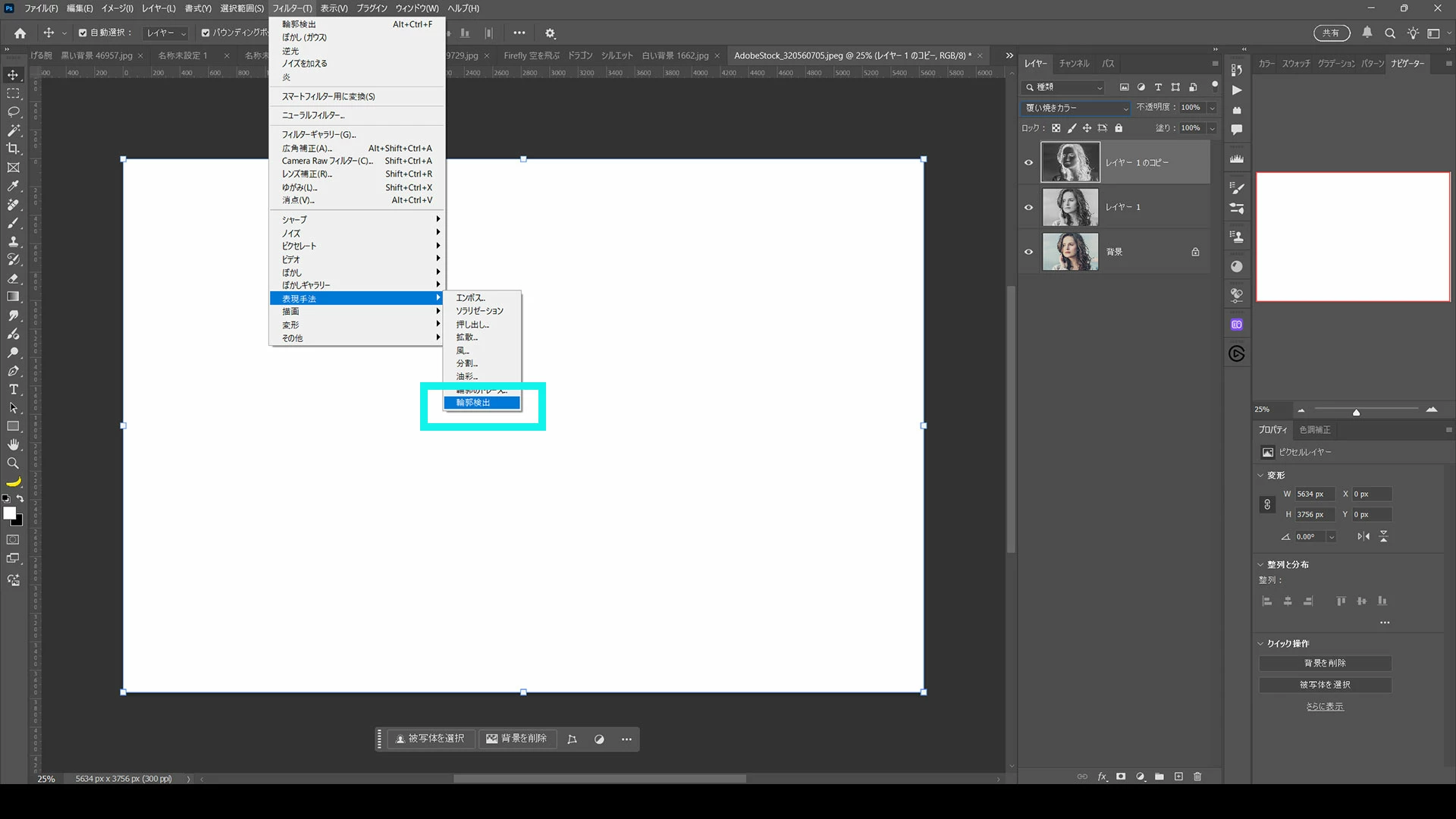The height and width of the screenshot is (819, 1456).
Task: Toggle visibility of レイヤー 1 layer
Action: [x=1028, y=207]
